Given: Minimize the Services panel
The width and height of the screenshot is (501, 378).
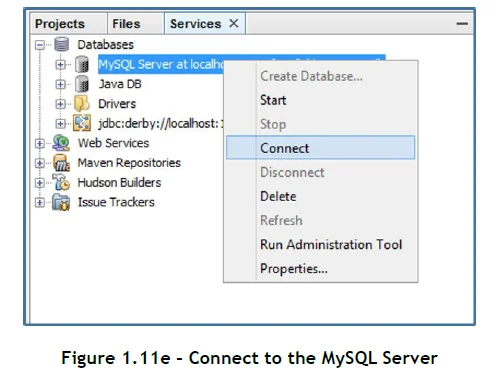Looking at the screenshot, I should pos(462,23).
